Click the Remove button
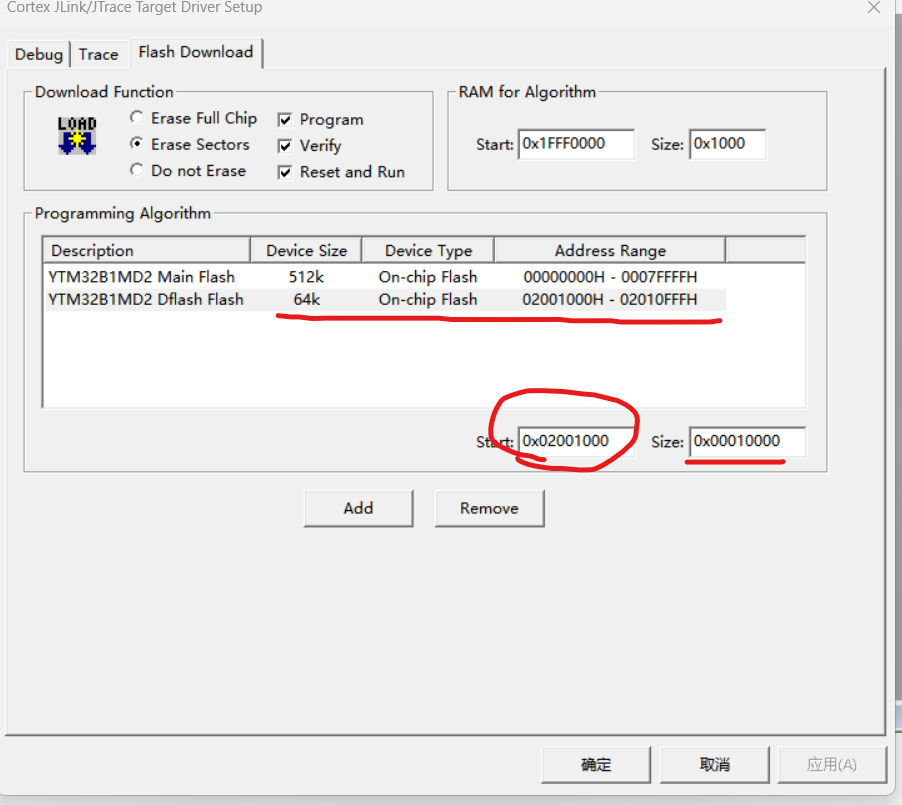902x805 pixels. click(489, 508)
